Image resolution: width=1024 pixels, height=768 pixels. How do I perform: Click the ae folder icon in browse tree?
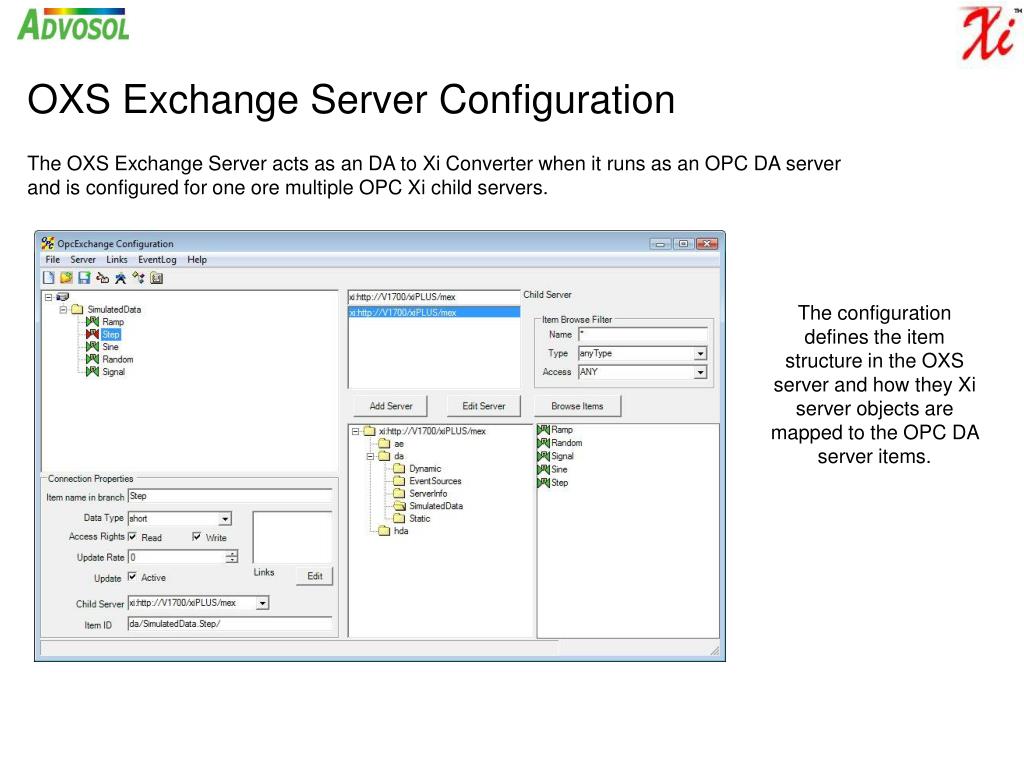coord(384,443)
